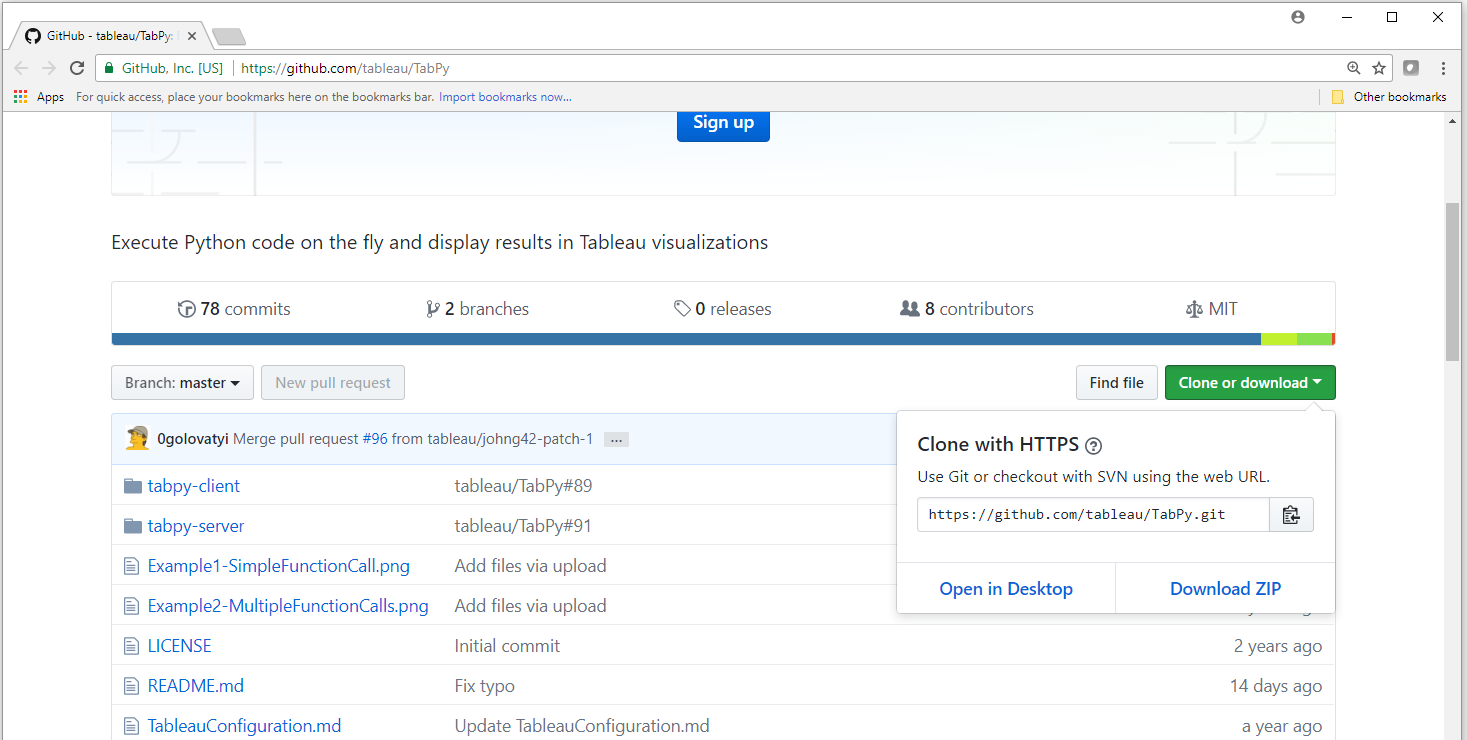This screenshot has width=1467, height=740.
Task: Open the 8 contributors link
Action: (967, 309)
